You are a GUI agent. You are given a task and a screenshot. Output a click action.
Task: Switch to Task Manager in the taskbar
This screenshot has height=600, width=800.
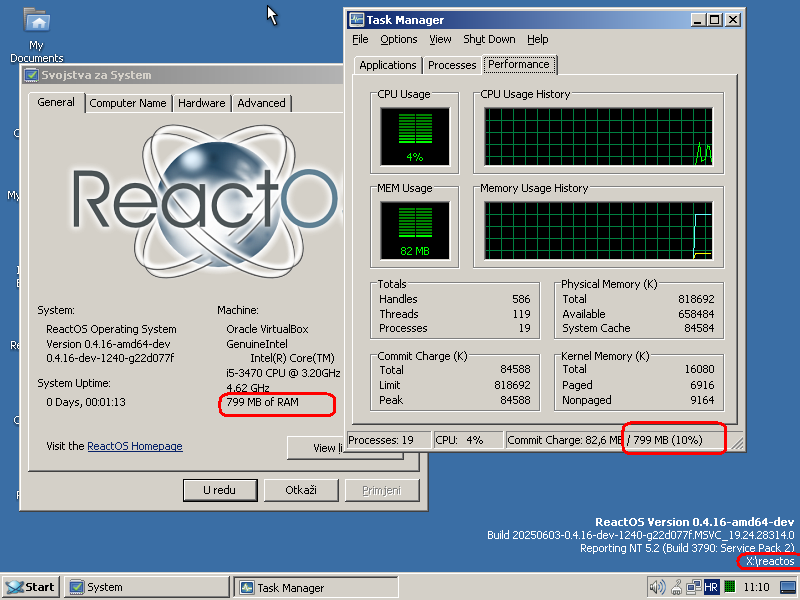click(x=316, y=587)
